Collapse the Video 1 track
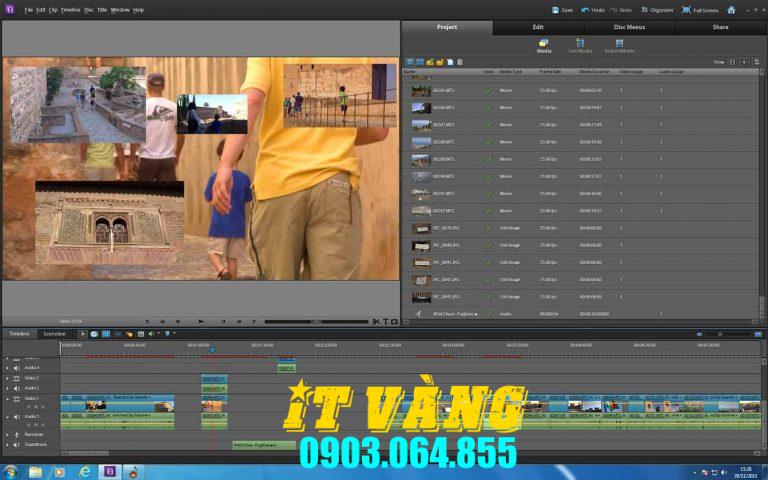 [x=7, y=399]
